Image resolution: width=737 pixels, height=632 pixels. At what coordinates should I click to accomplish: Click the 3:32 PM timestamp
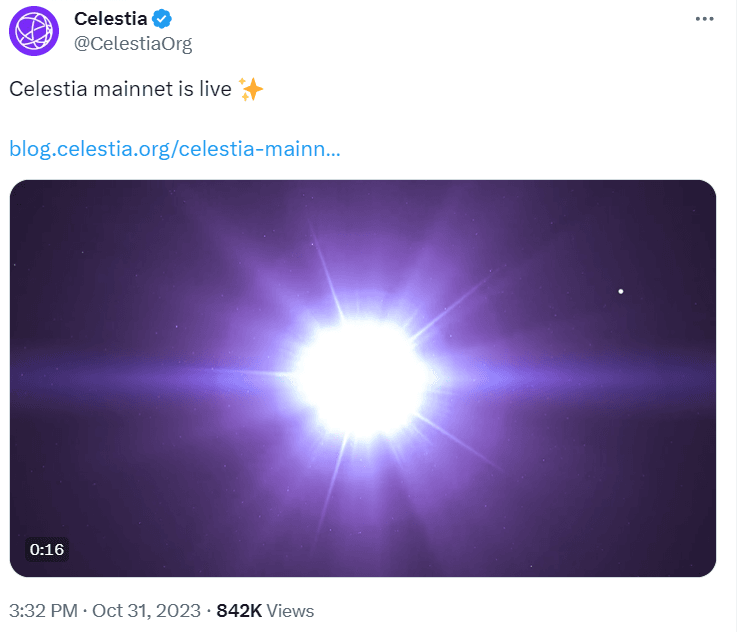tap(45, 610)
